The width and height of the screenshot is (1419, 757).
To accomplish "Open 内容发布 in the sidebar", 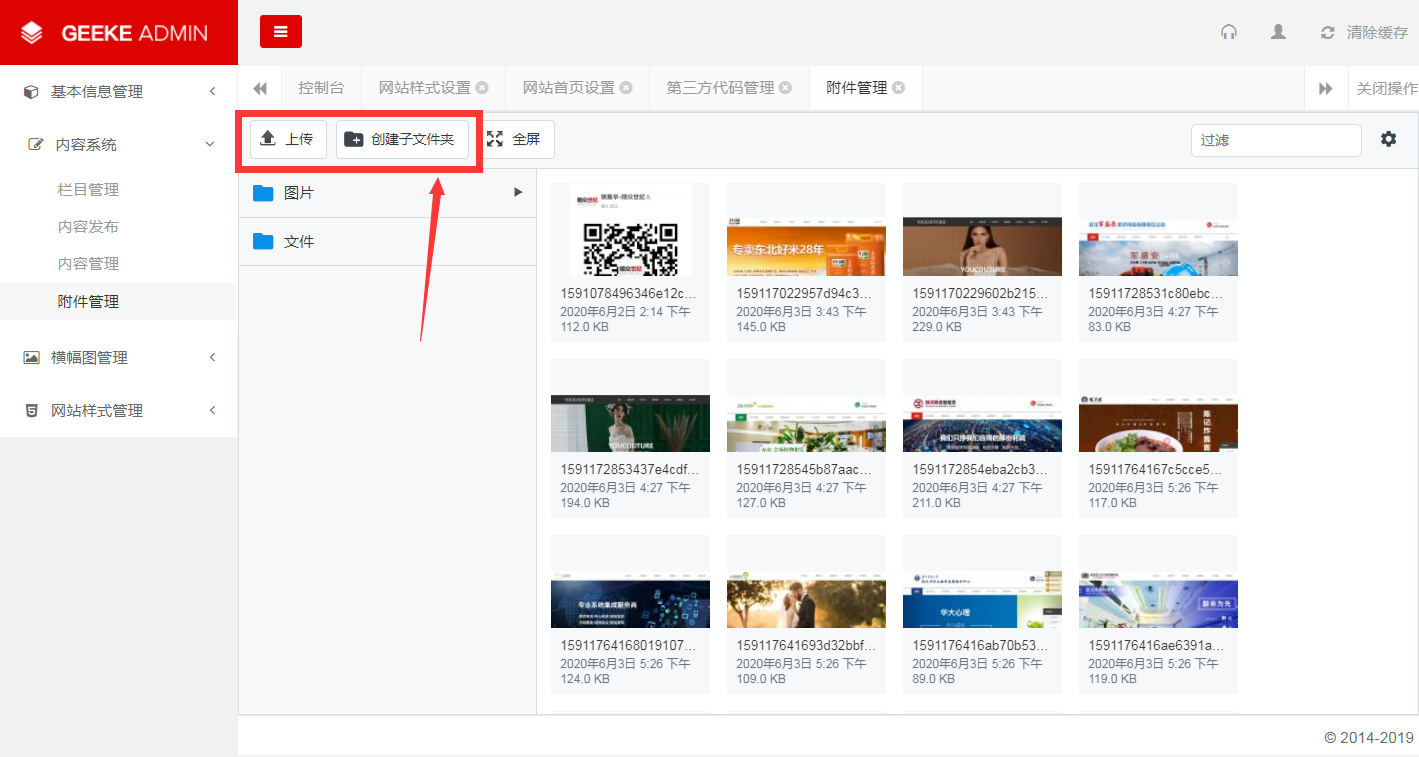I will tap(89, 226).
